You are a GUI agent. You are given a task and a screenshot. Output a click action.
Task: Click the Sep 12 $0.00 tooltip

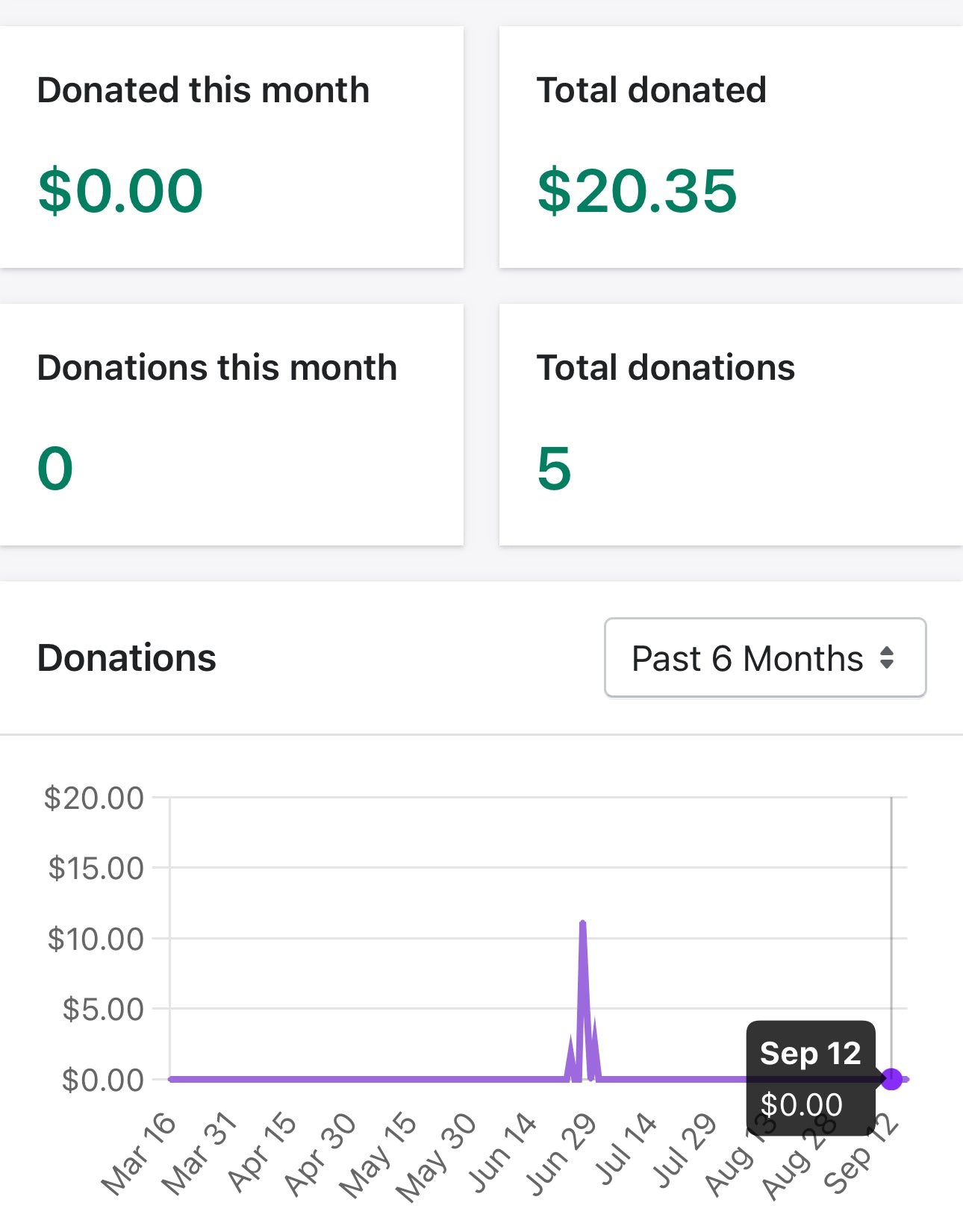click(810, 1078)
